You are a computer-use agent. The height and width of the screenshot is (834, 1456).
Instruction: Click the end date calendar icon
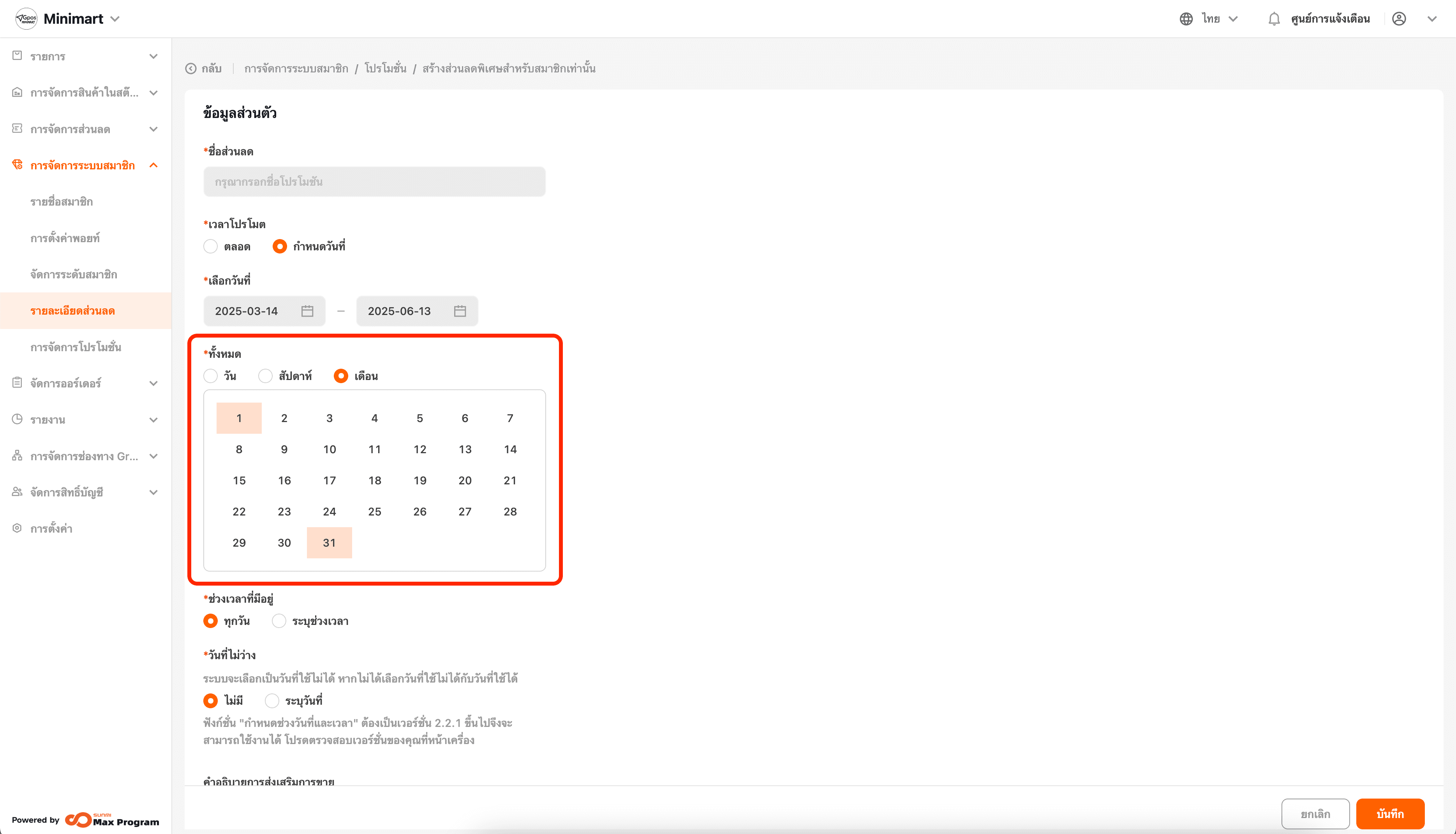460,311
